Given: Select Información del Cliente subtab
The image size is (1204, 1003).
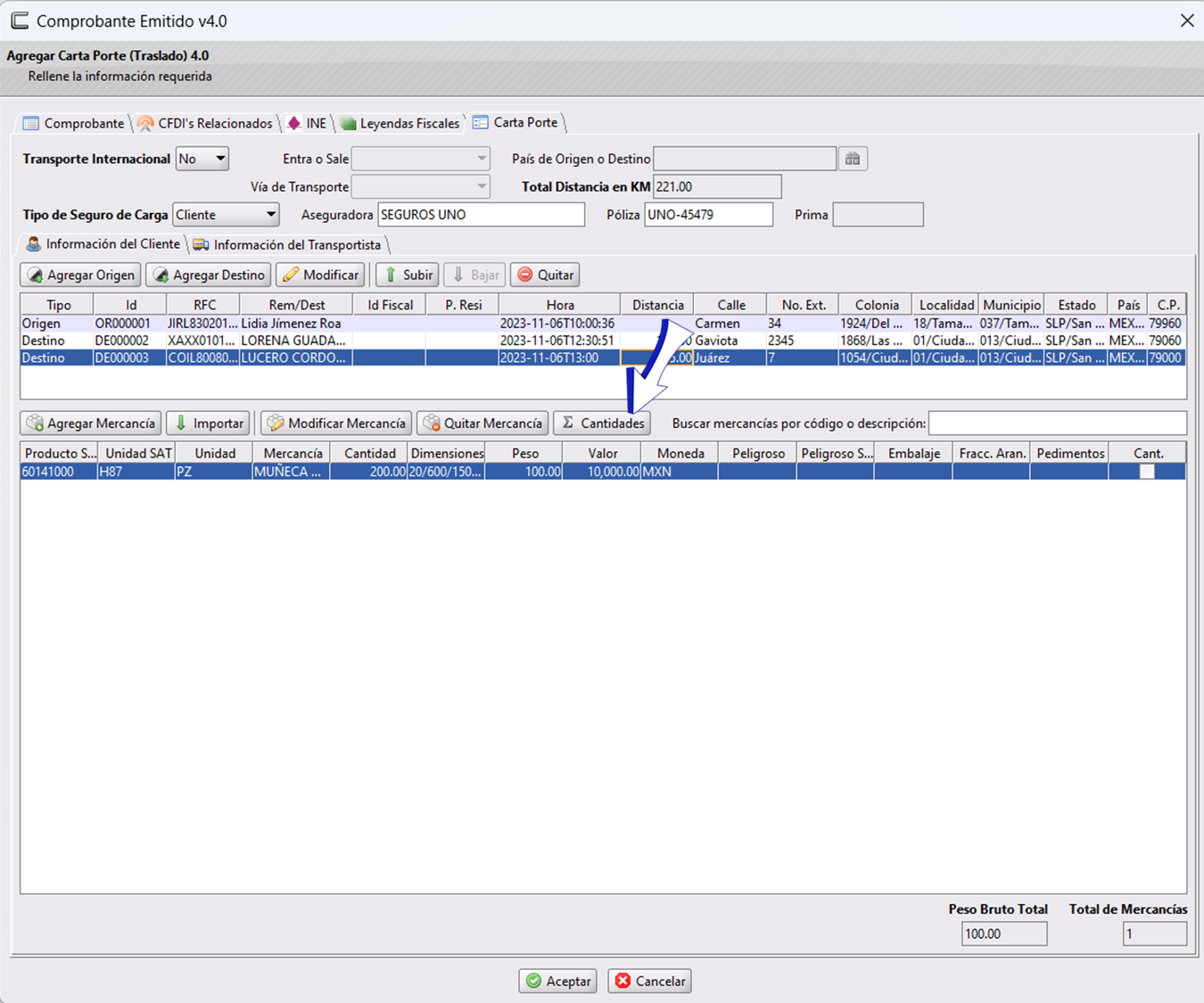Looking at the screenshot, I should [103, 244].
